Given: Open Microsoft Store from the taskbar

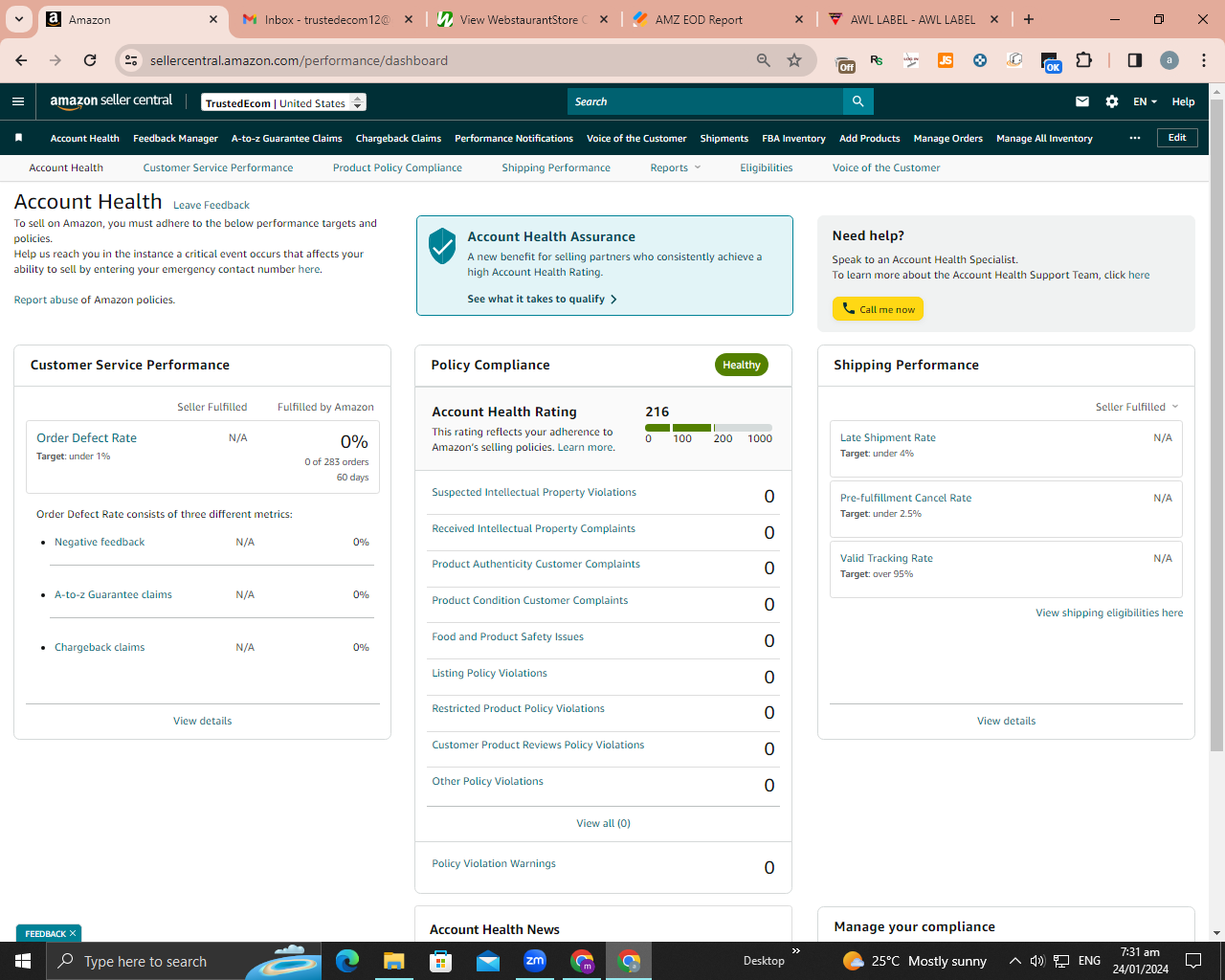Looking at the screenshot, I should pyautogui.click(x=441, y=961).
